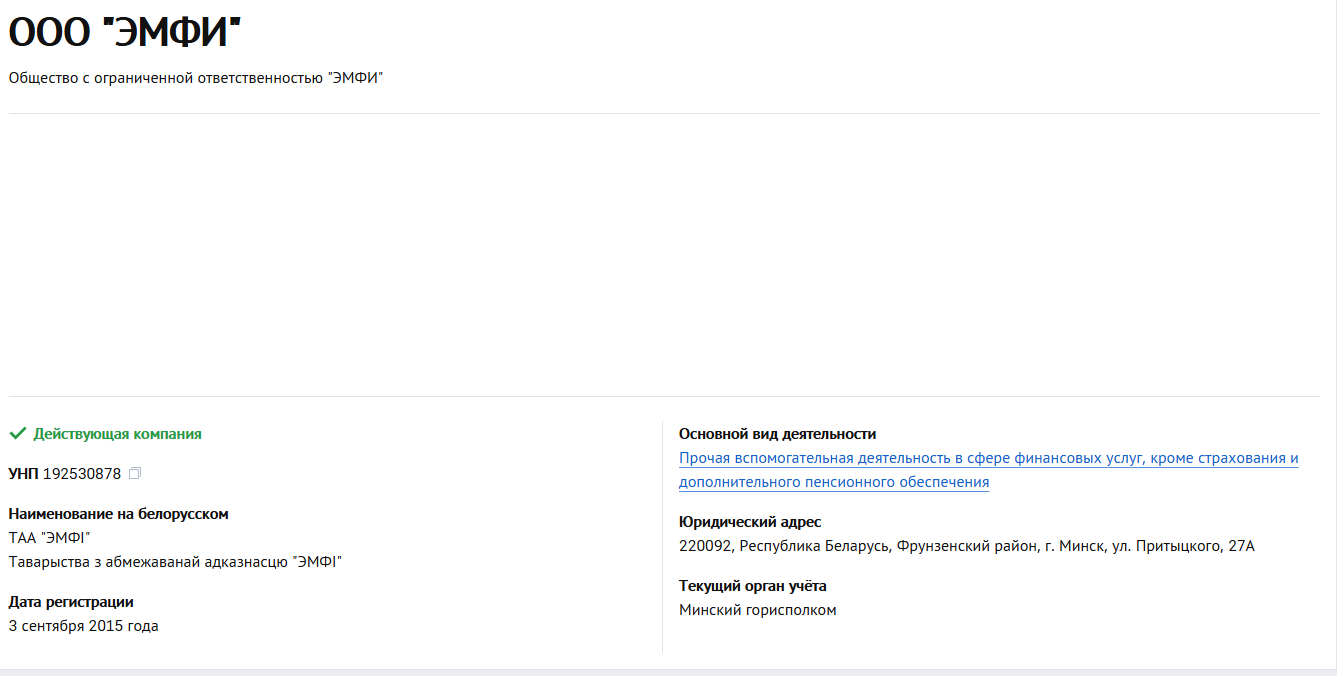Viewport: 1337px width, 676px height.
Task: Click the legal address text on Притыцкого
Action: 966,546
